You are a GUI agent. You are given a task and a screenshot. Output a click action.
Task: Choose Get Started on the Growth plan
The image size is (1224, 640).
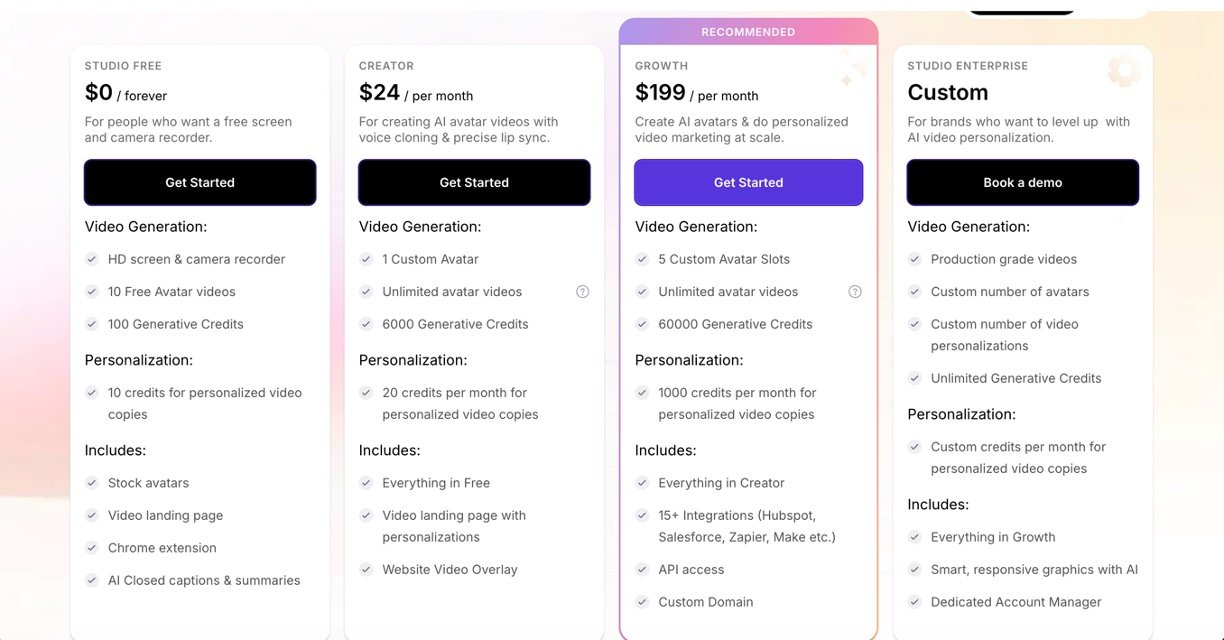pyautogui.click(x=748, y=182)
